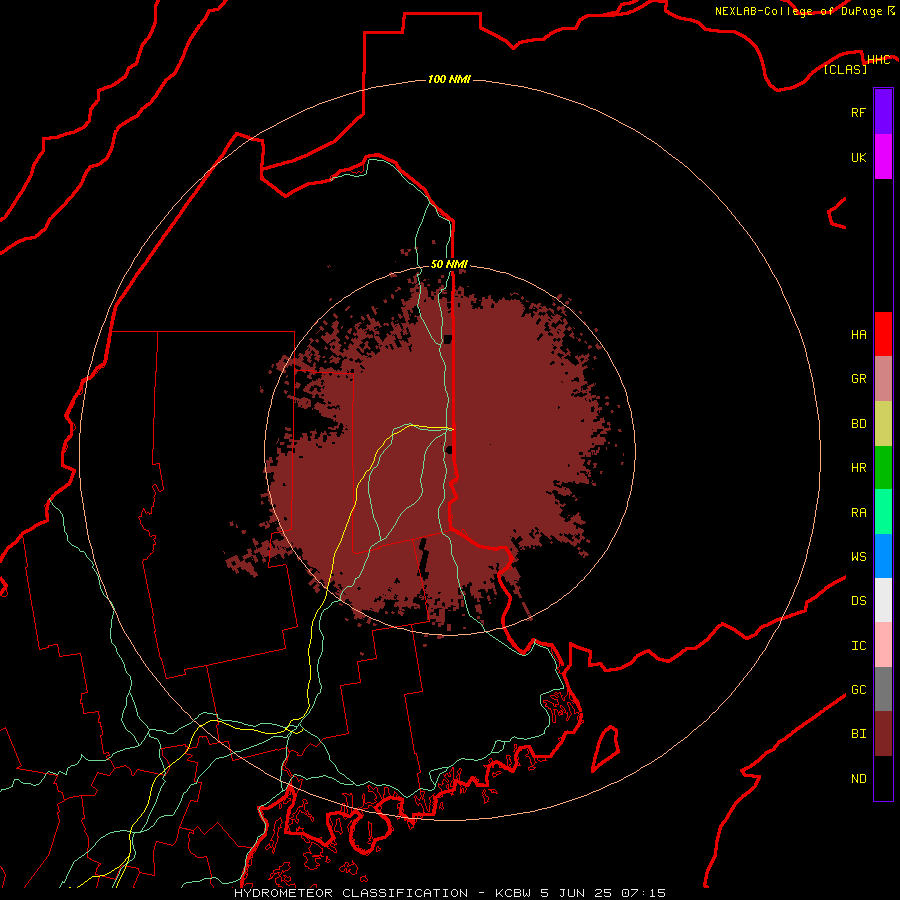
Task: Click the GC legend label
Action: tap(858, 690)
